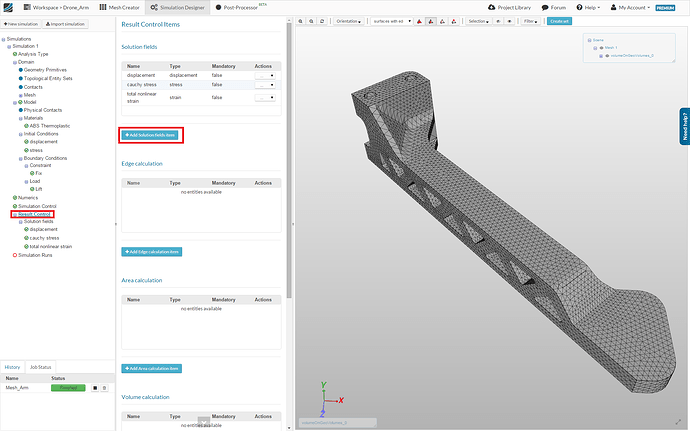Click the delete icon for Mesh_Arm job
This screenshot has width=690, height=431.
(104, 387)
